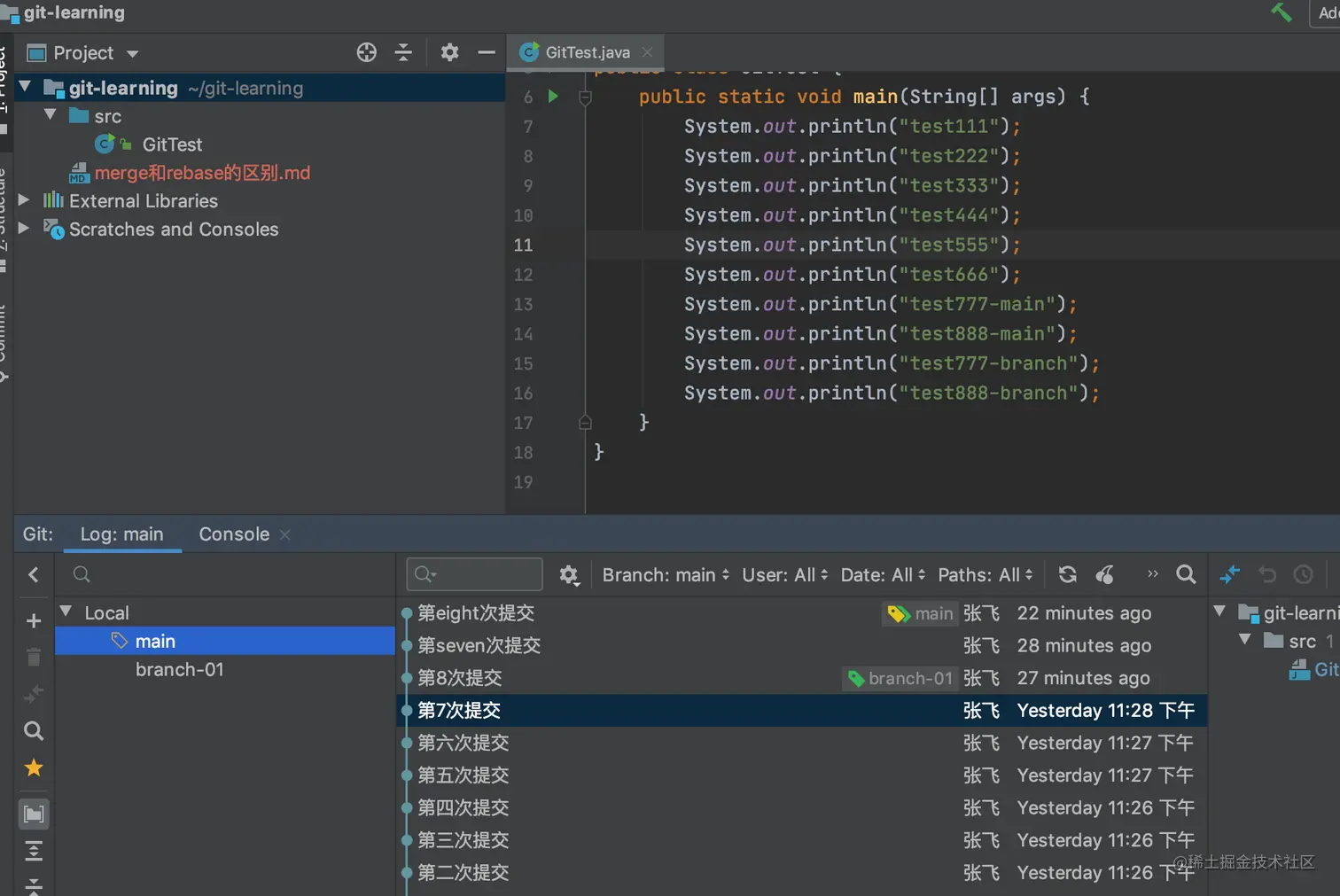1340x896 pixels.
Task: Open Git log settings gear
Action: tap(569, 575)
